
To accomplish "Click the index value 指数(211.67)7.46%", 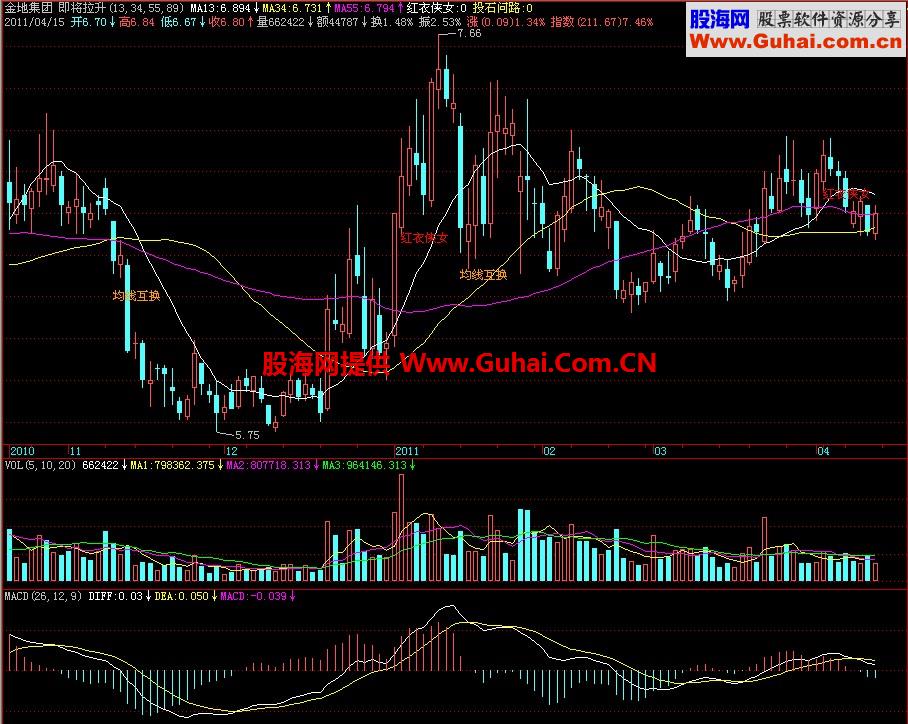I will [x=602, y=22].
